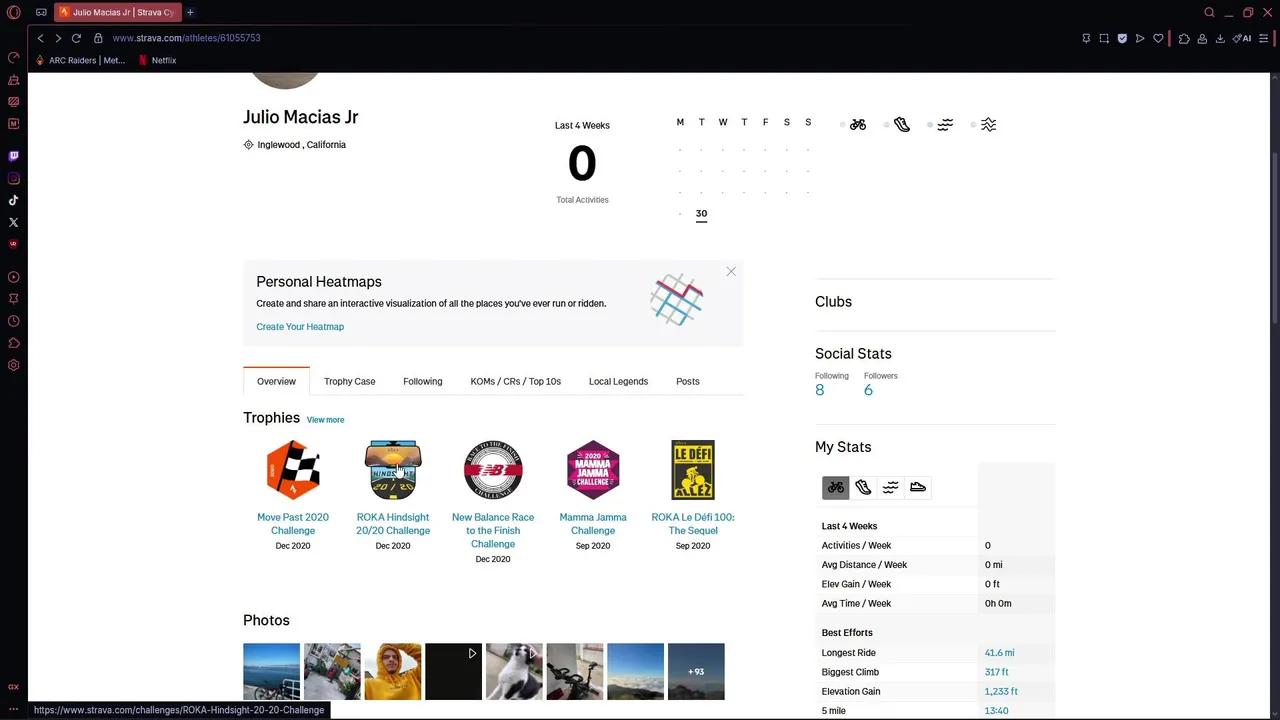
Task: Open ROKA Hindsight 20/20 Challenge link
Action: click(x=393, y=524)
